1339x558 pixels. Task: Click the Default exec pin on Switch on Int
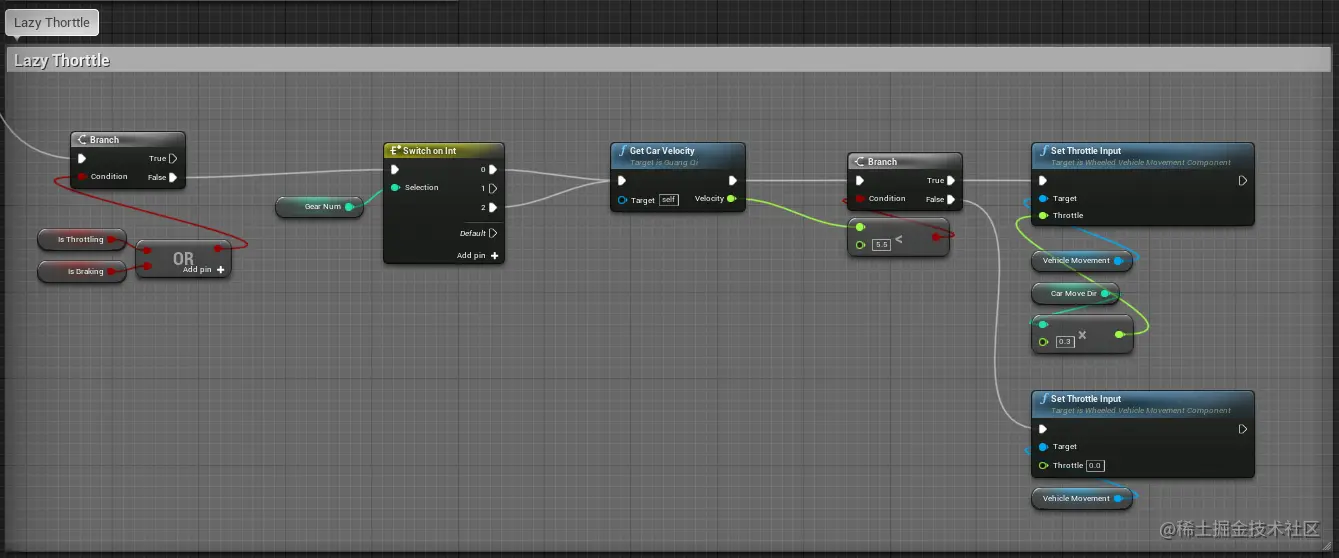click(x=493, y=233)
